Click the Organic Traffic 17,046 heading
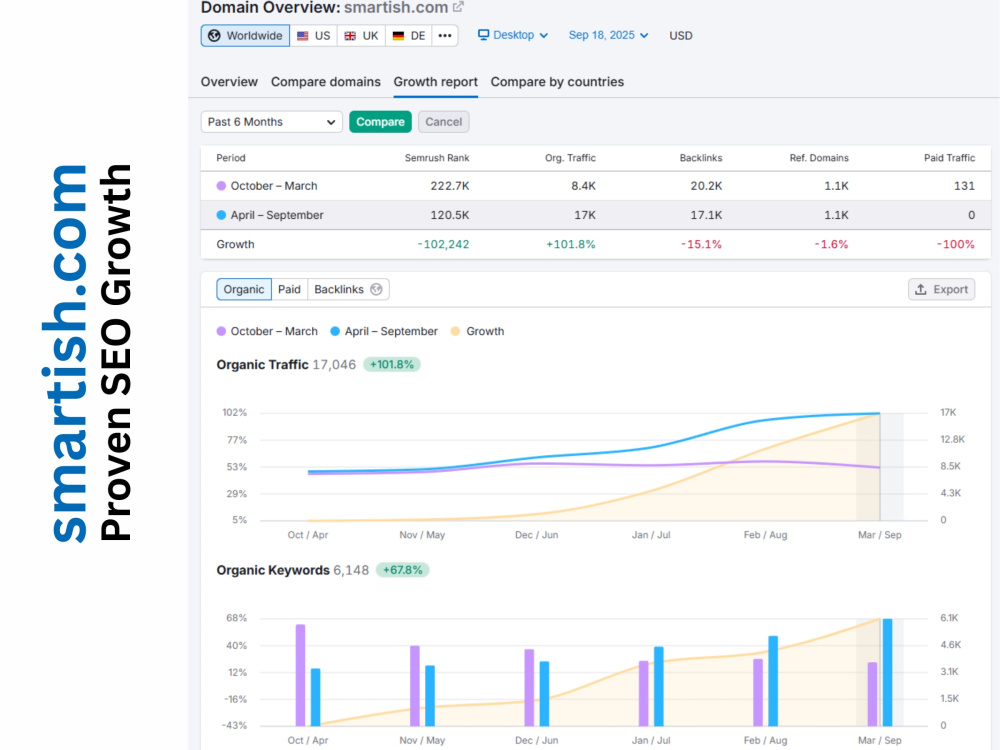1000x750 pixels. pyautogui.click(x=286, y=365)
